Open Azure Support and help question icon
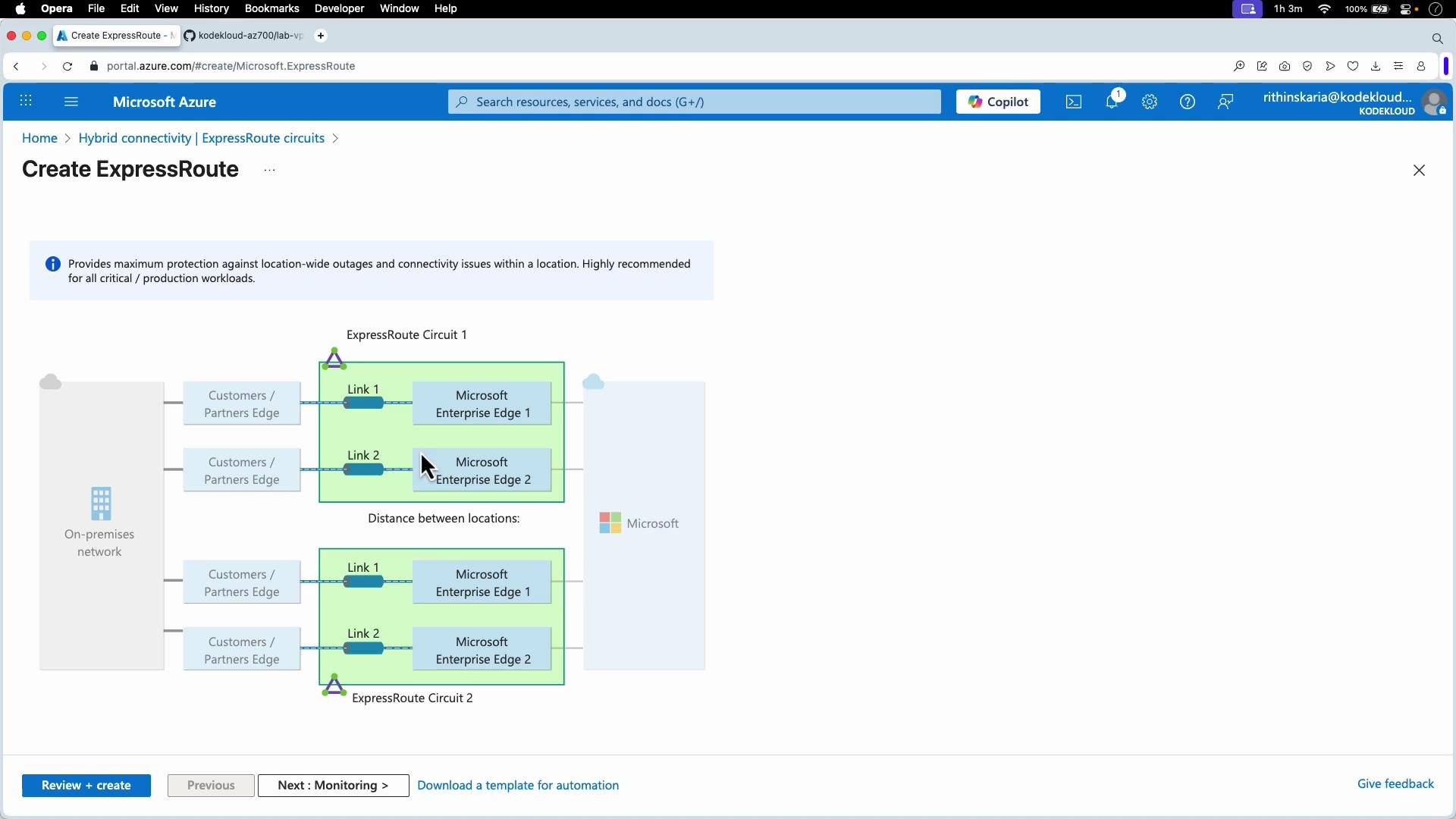1456x819 pixels. (1188, 102)
